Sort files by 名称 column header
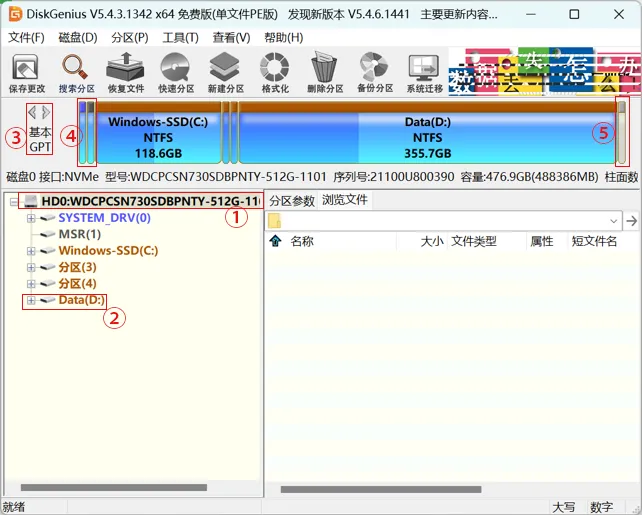Viewport: 642px width, 515px height. pyautogui.click(x=302, y=241)
